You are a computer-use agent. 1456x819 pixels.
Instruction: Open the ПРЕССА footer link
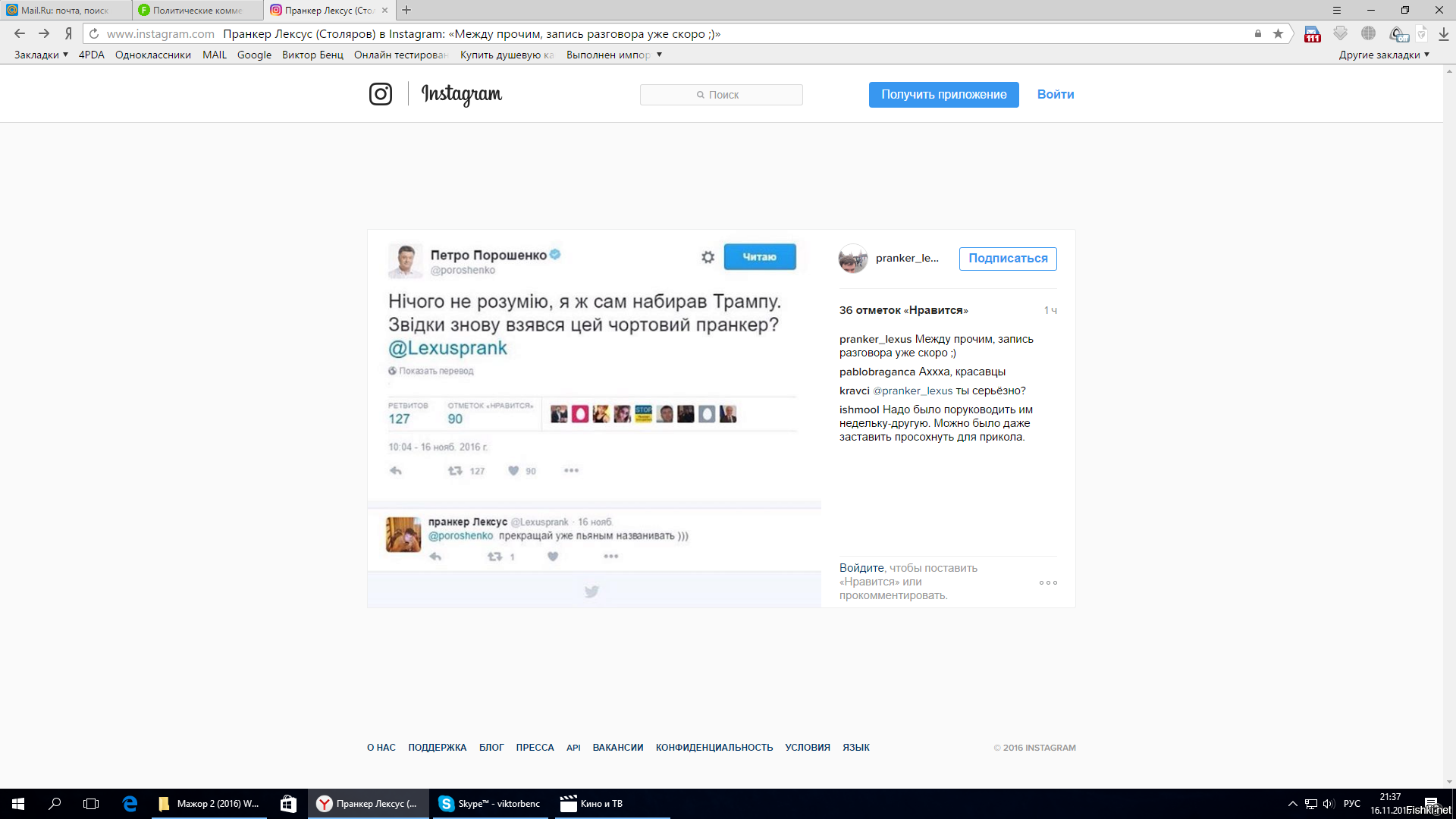coord(535,748)
